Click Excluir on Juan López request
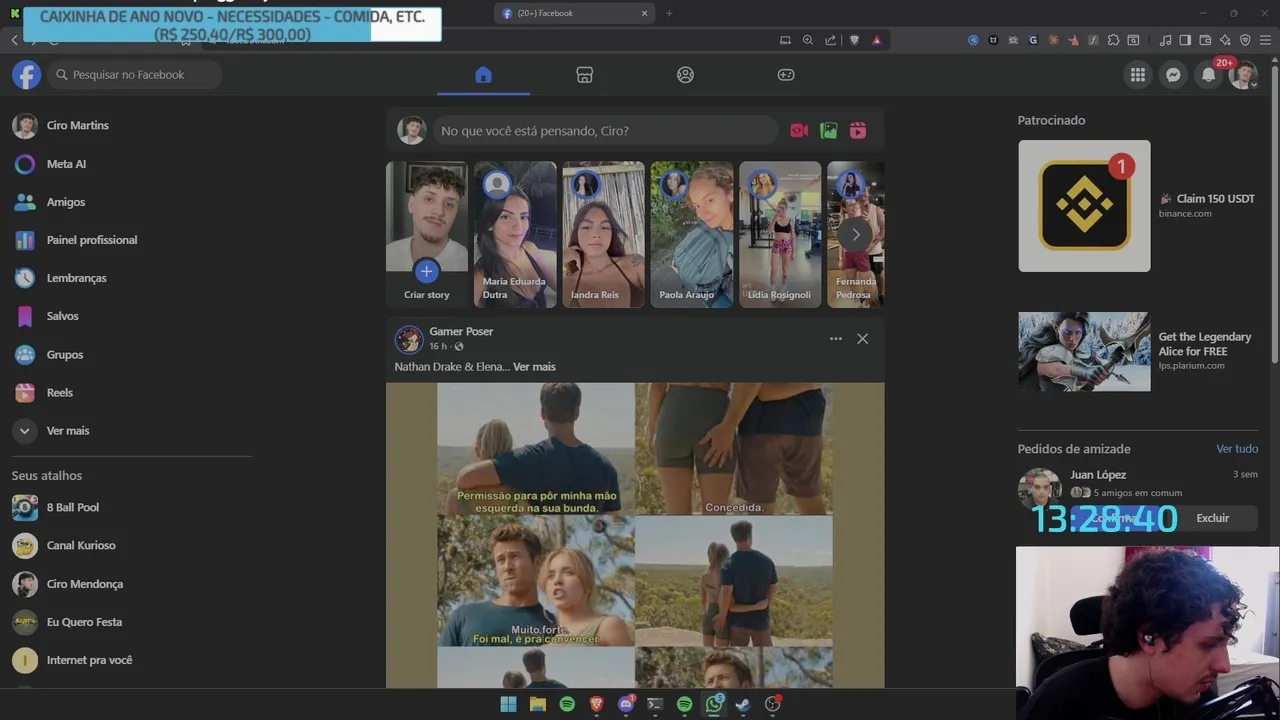 [x=1213, y=518]
